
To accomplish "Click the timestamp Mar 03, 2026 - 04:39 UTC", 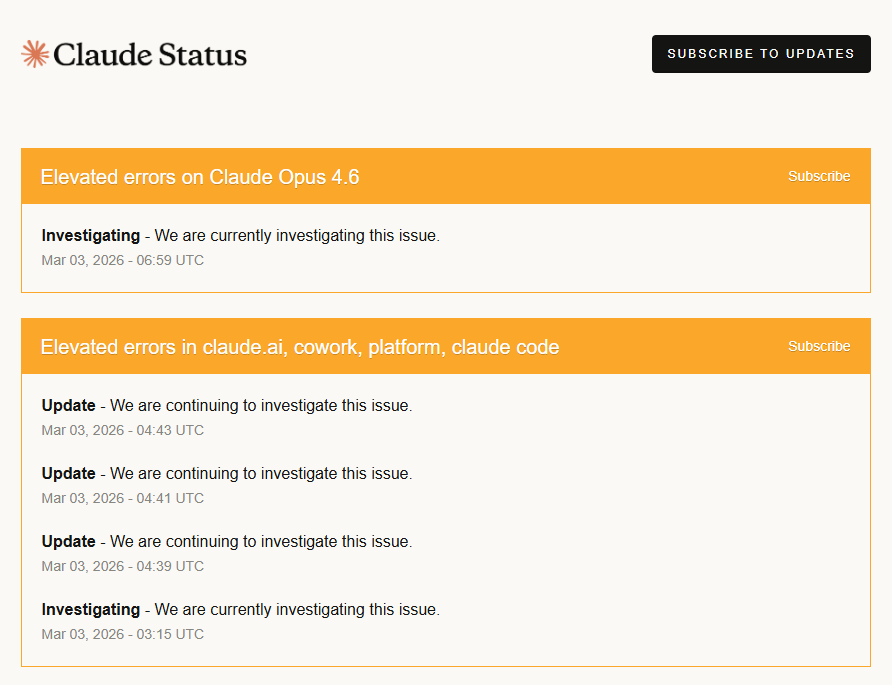I will (x=122, y=567).
